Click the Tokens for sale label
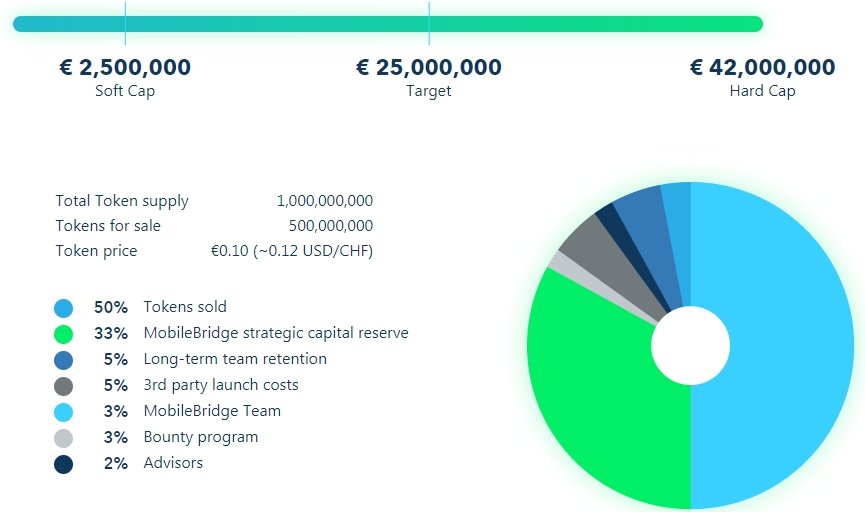This screenshot has height=512, width=865. tap(108, 226)
